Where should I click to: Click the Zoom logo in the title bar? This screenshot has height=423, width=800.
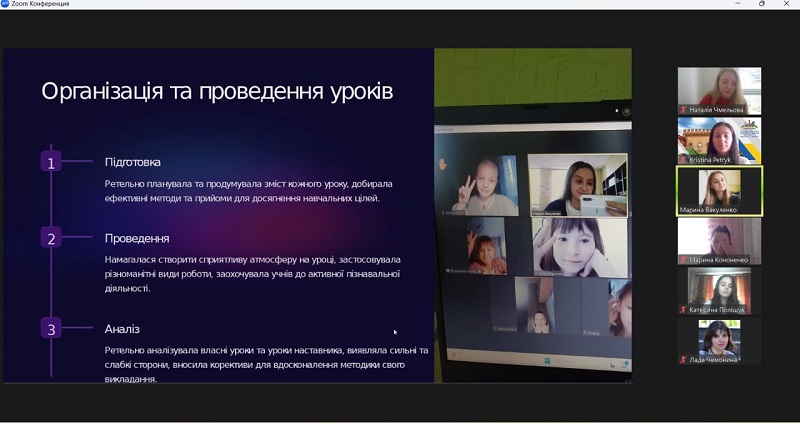[5, 4]
